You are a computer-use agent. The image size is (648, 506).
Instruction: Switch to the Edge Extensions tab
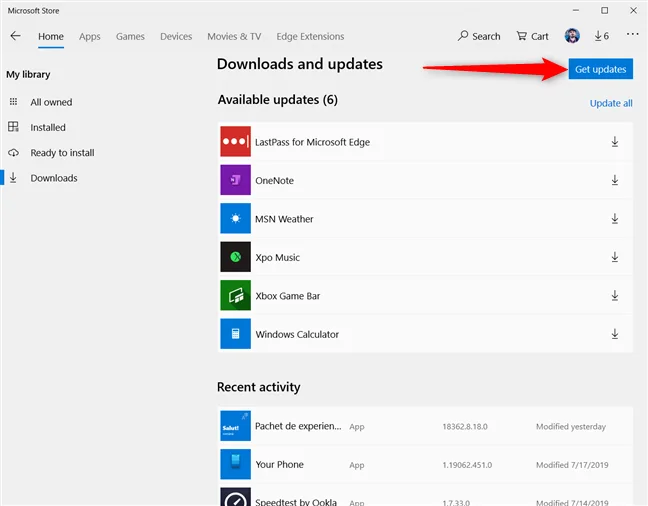point(310,36)
